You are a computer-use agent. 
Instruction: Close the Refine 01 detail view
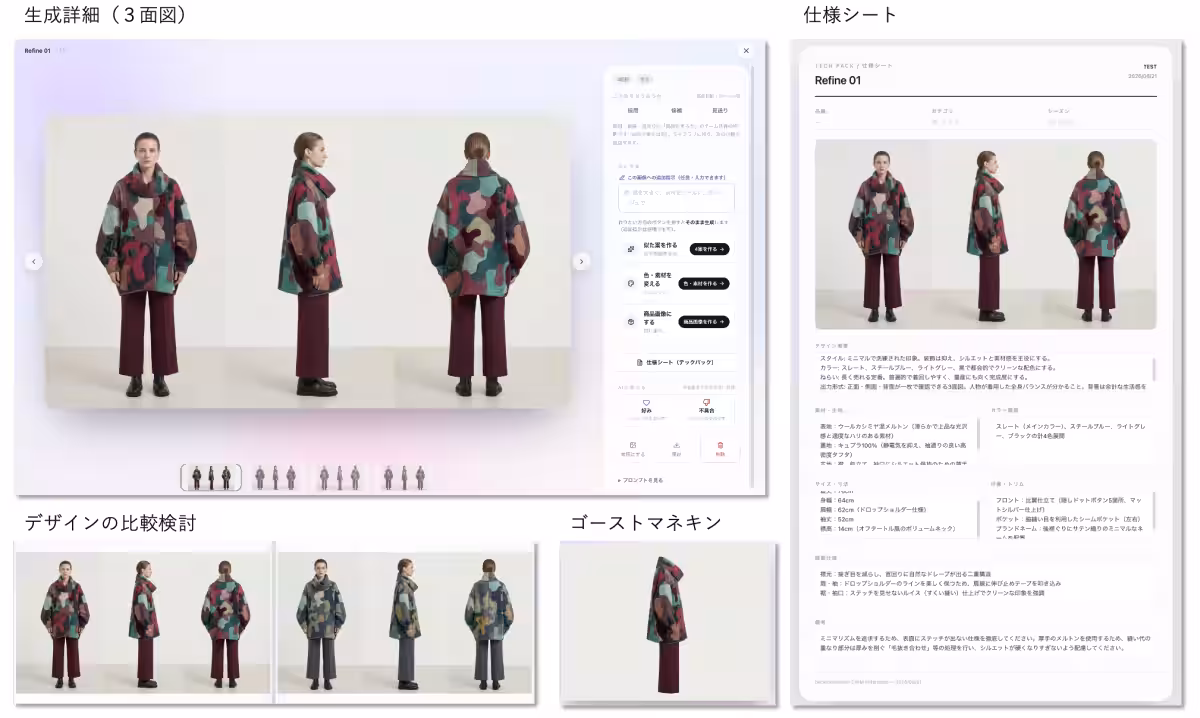coord(746,50)
